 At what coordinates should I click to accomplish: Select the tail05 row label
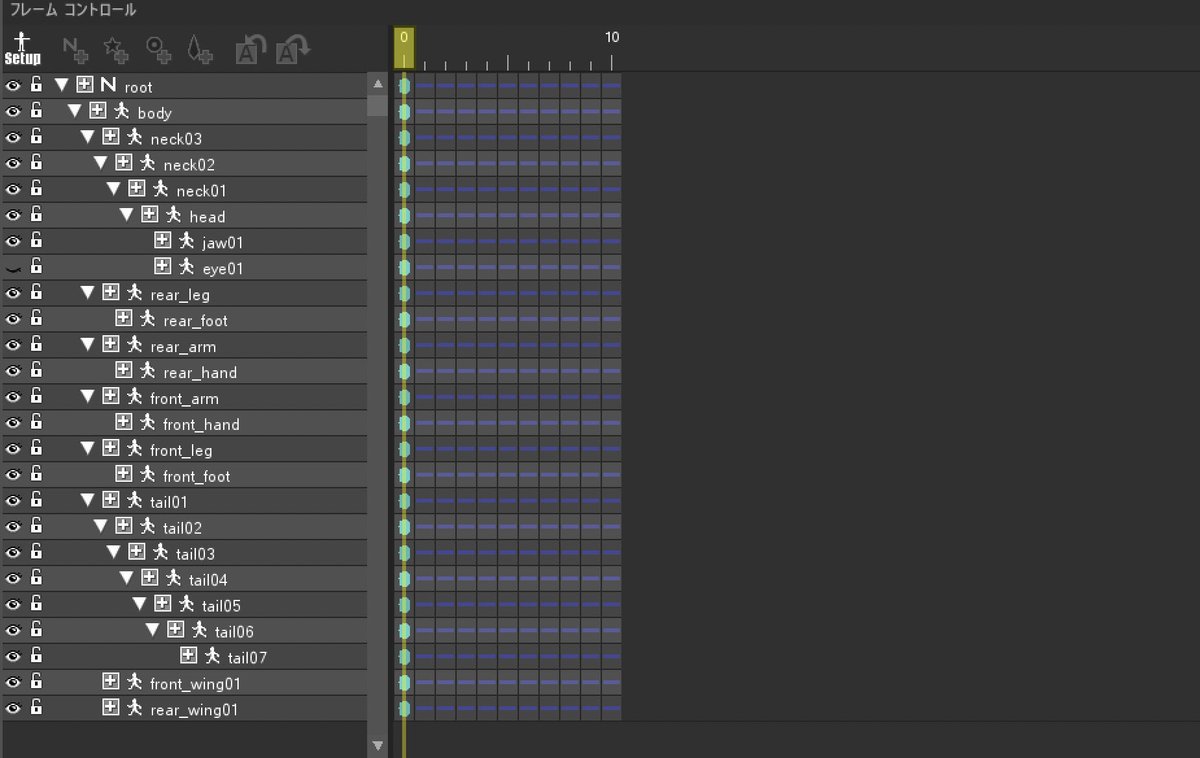pyautogui.click(x=221, y=606)
